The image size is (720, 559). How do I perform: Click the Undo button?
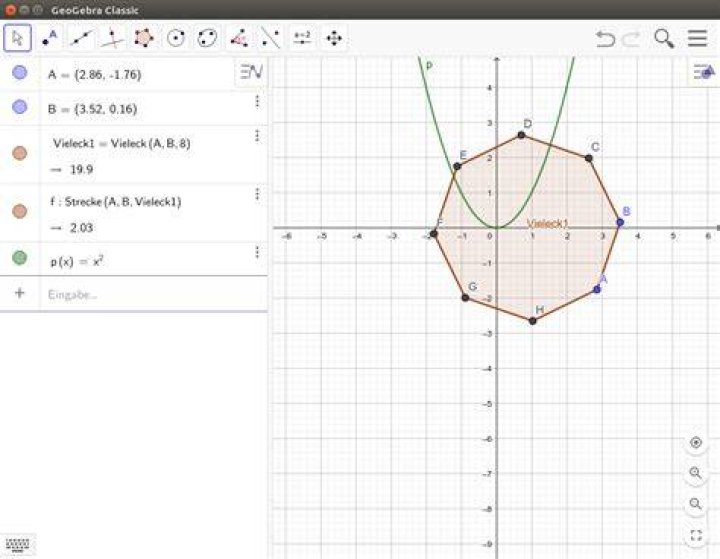(x=605, y=39)
